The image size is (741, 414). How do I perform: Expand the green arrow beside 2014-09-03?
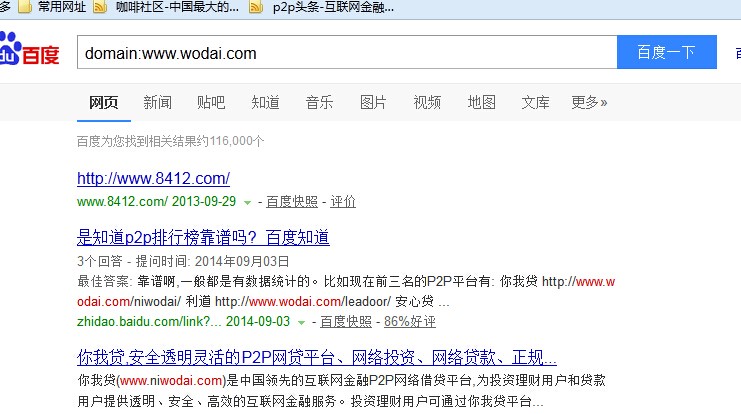coord(301,323)
